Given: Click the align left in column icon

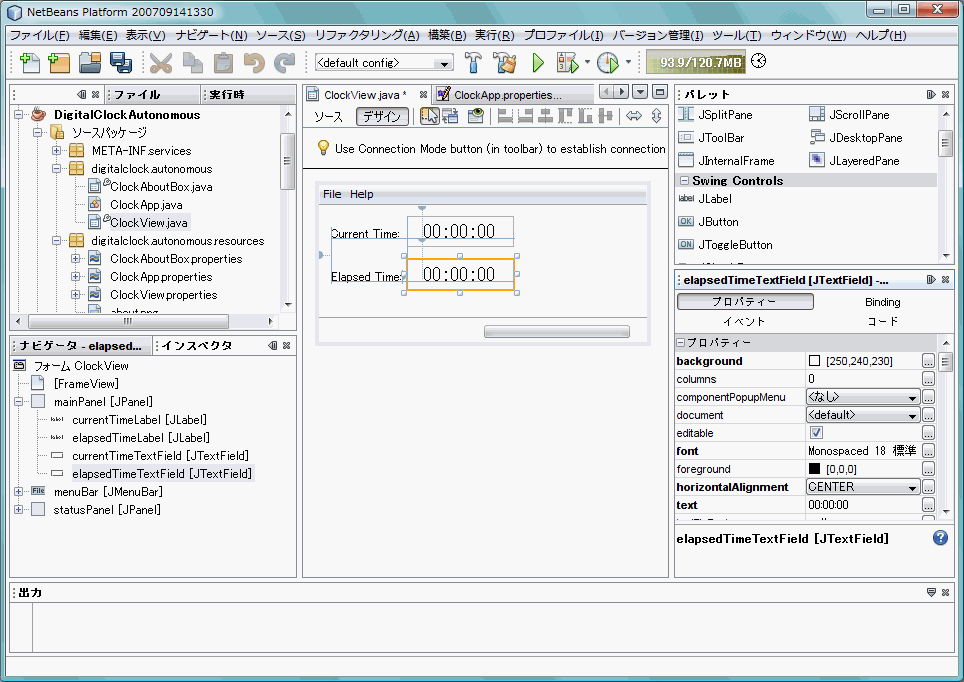Looking at the screenshot, I should pyautogui.click(x=505, y=116).
